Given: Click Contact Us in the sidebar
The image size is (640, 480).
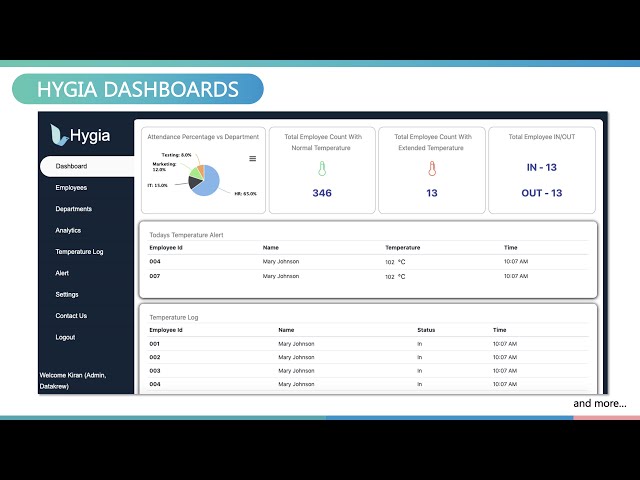Looking at the screenshot, I should click(71, 316).
